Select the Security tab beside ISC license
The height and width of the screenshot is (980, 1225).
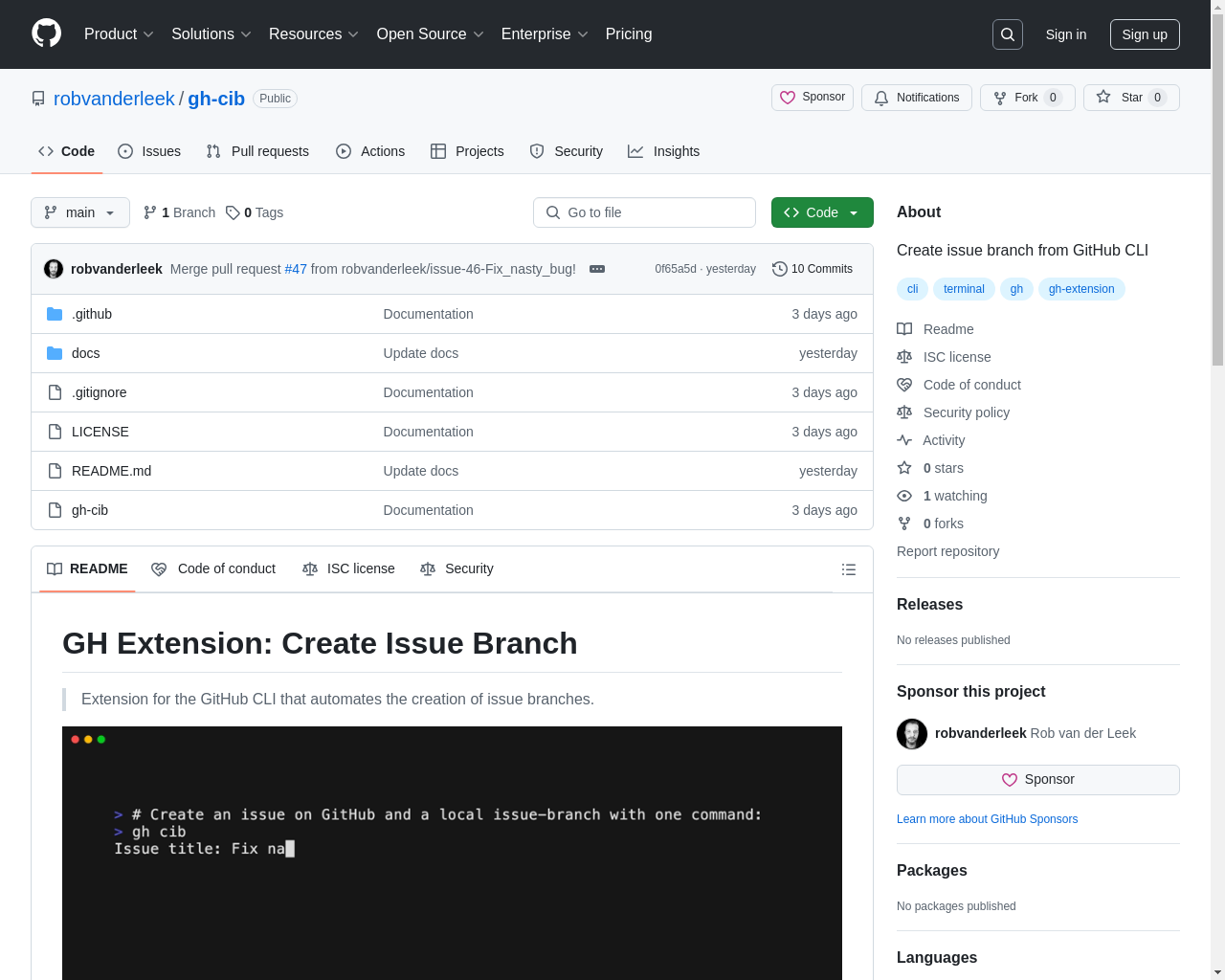coord(457,568)
